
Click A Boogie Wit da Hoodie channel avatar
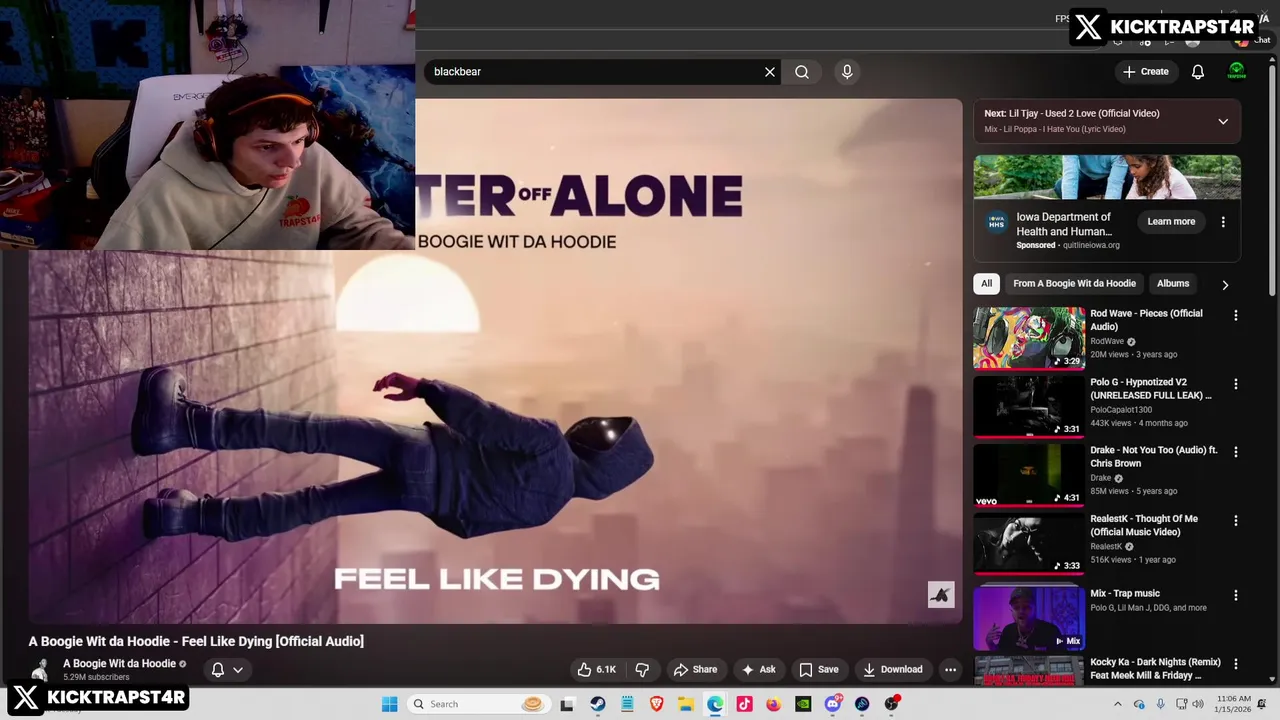[x=41, y=670]
